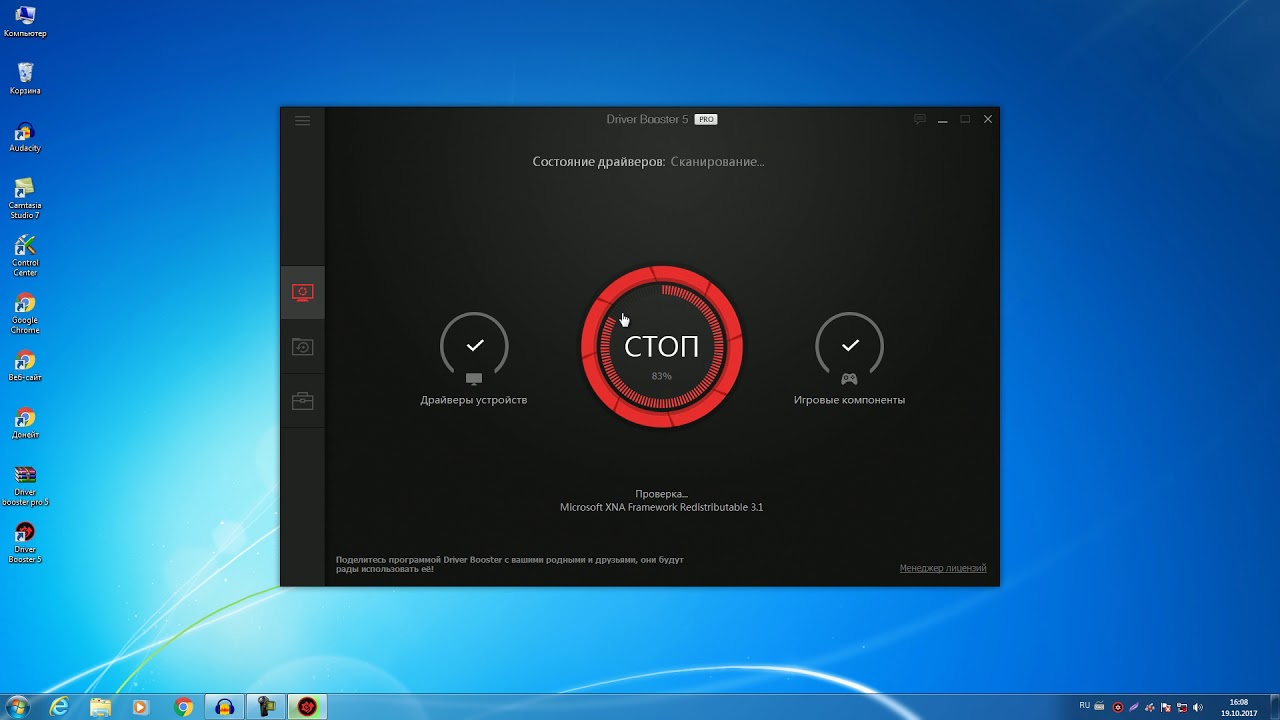Select the Корзина recycle bin icon

tap(25, 78)
